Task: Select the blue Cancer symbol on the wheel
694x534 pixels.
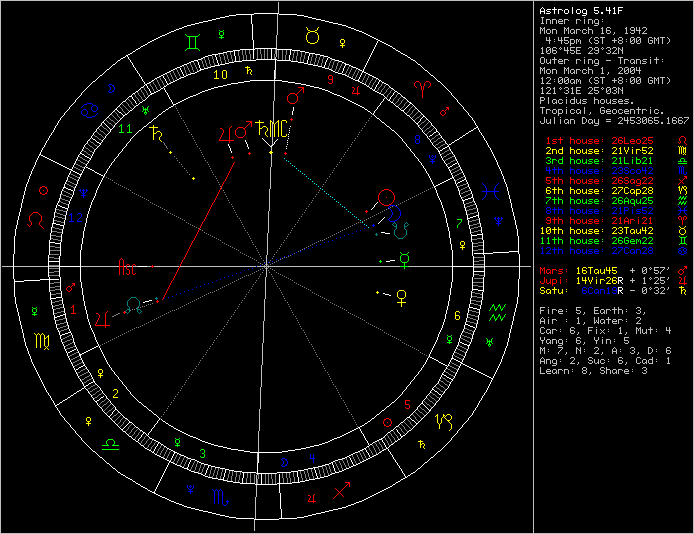Action: click(89, 108)
